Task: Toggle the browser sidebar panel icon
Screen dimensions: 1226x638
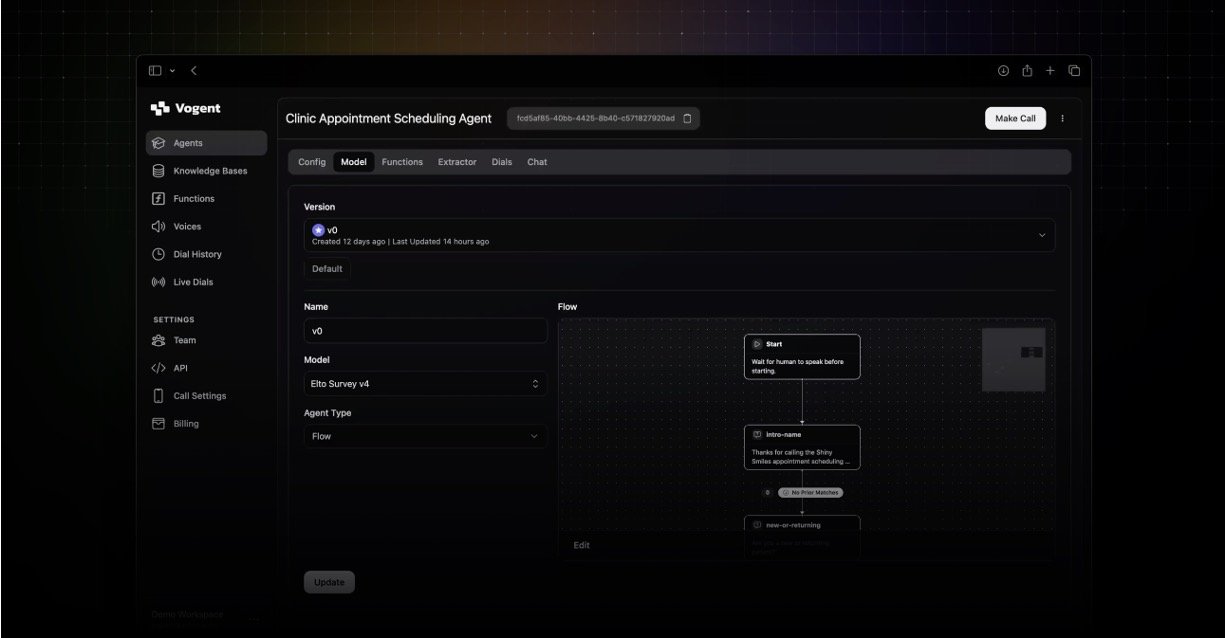Action: click(x=155, y=71)
